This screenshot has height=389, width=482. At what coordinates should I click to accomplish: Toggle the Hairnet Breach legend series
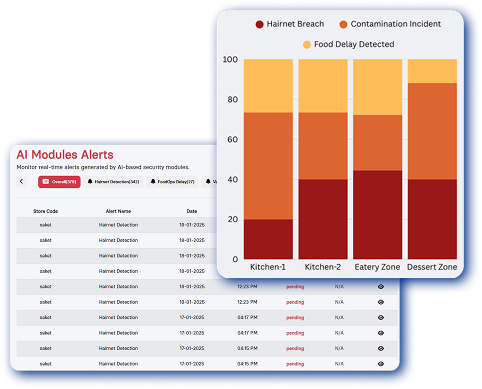tap(290, 24)
